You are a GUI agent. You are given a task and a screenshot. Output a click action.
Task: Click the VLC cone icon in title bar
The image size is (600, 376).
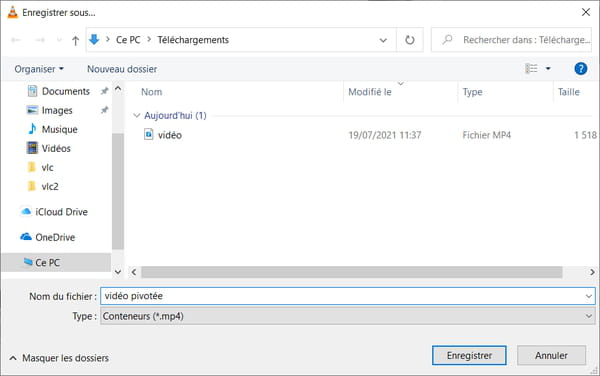tap(13, 12)
